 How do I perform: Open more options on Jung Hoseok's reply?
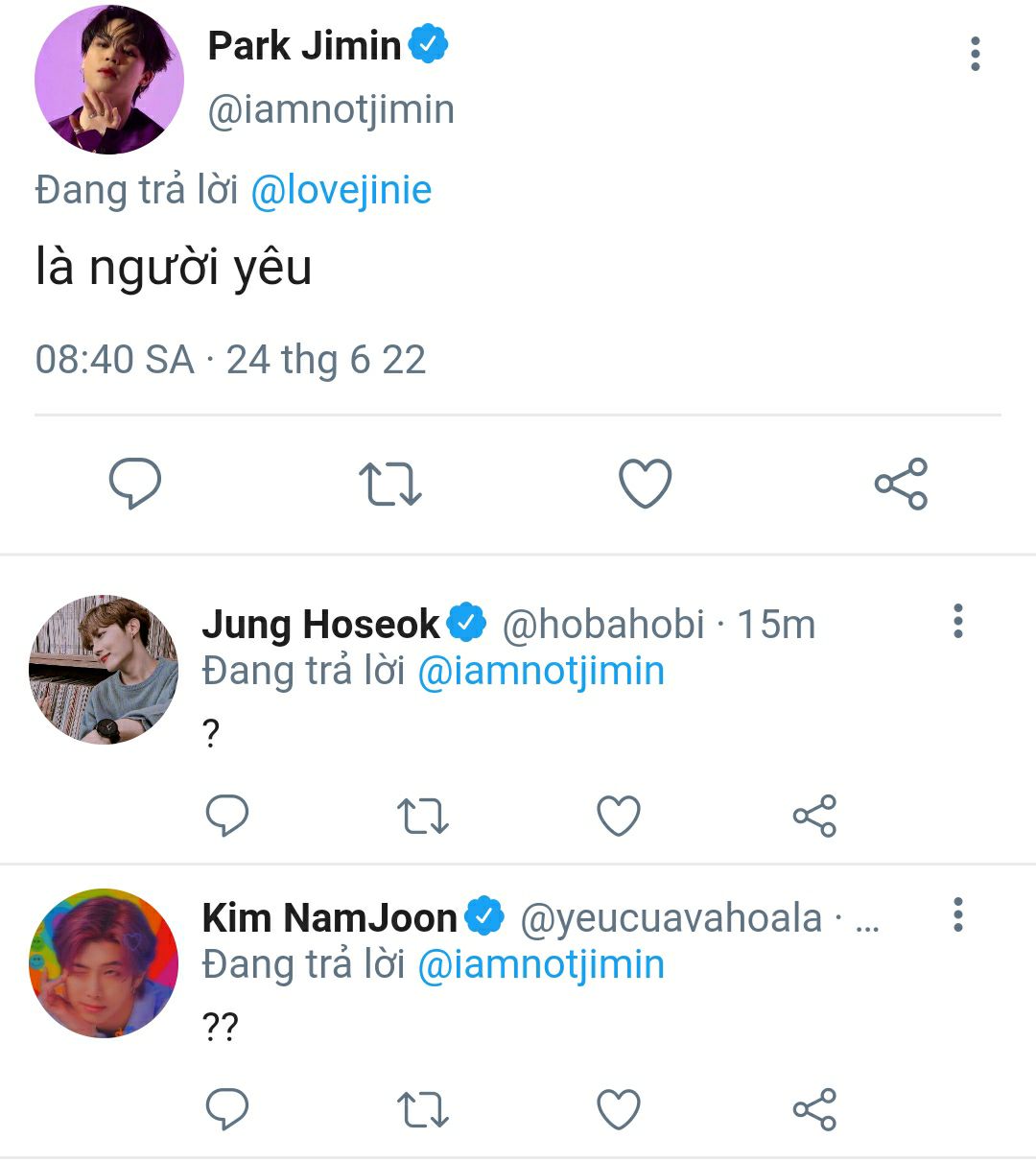[956, 622]
